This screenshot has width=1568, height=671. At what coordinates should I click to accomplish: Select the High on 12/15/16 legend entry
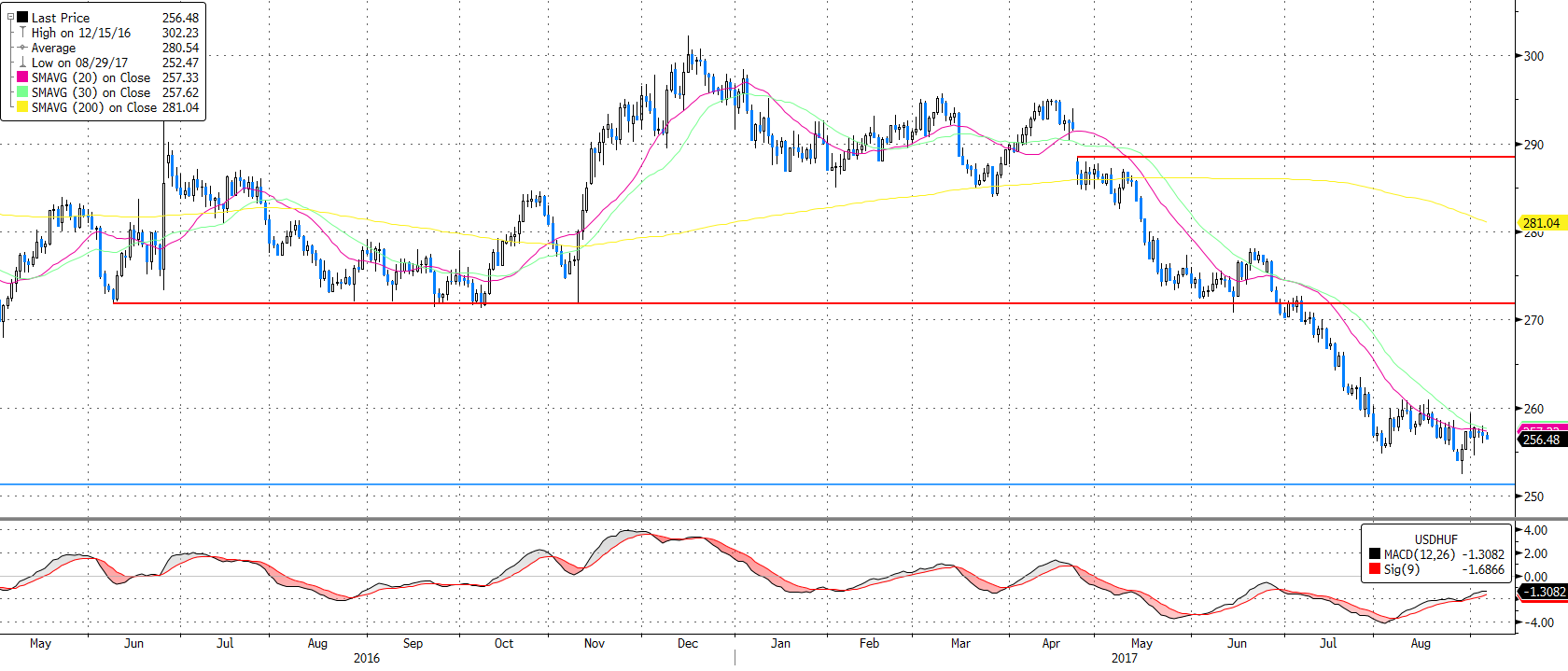tap(80, 33)
